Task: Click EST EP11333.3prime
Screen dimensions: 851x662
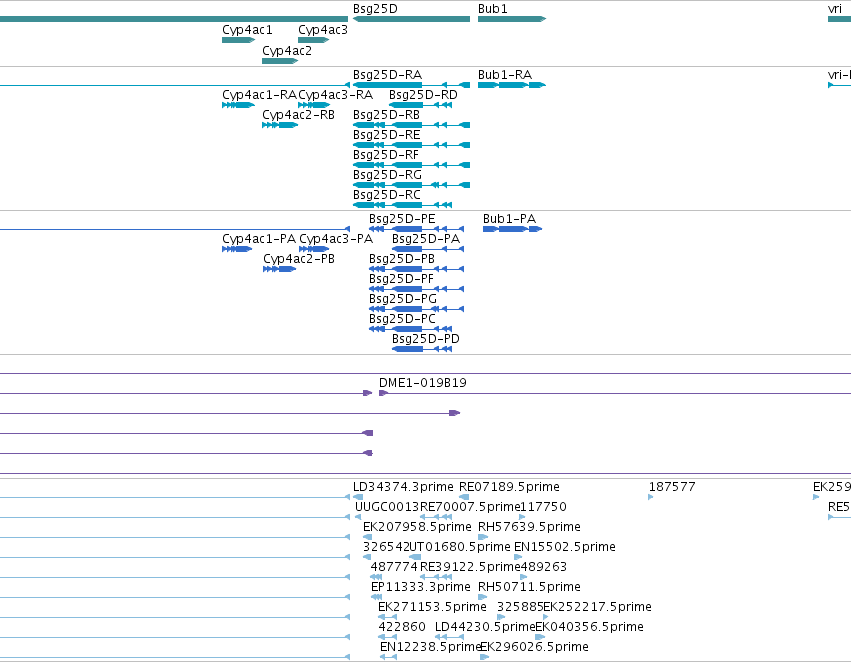Action: point(421,588)
